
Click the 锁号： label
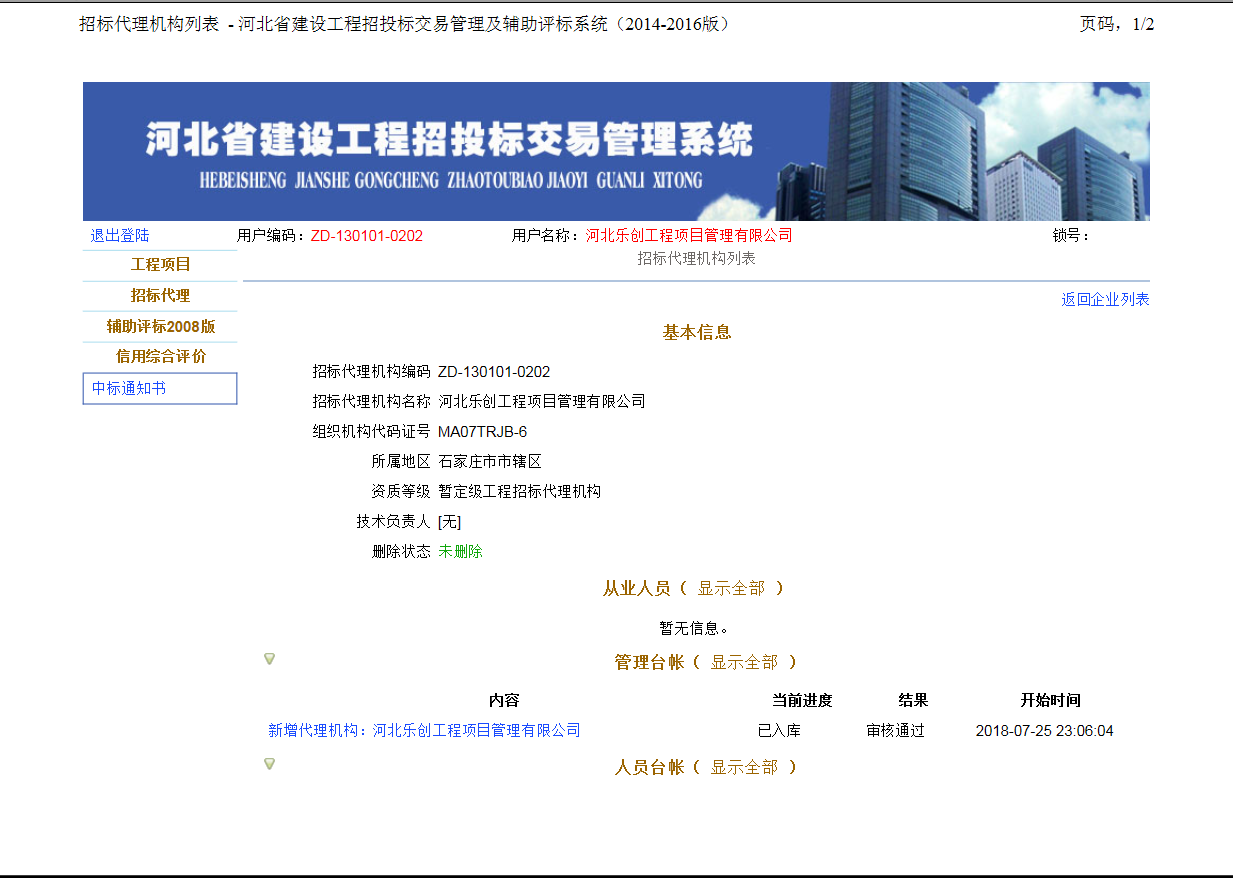(1071, 236)
